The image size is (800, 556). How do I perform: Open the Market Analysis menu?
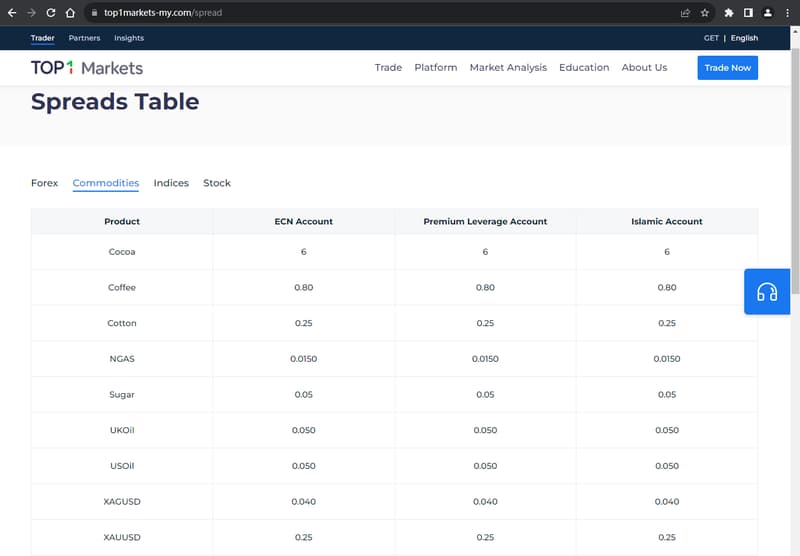click(x=508, y=67)
